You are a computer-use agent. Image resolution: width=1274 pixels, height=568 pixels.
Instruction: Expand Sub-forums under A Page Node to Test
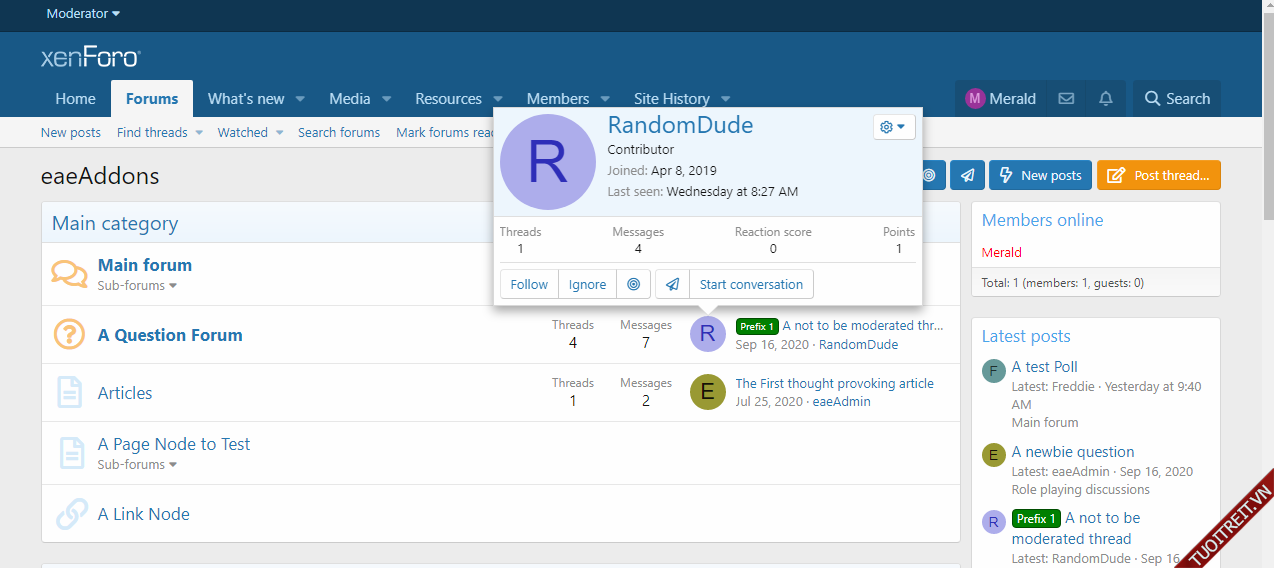pyautogui.click(x=137, y=465)
